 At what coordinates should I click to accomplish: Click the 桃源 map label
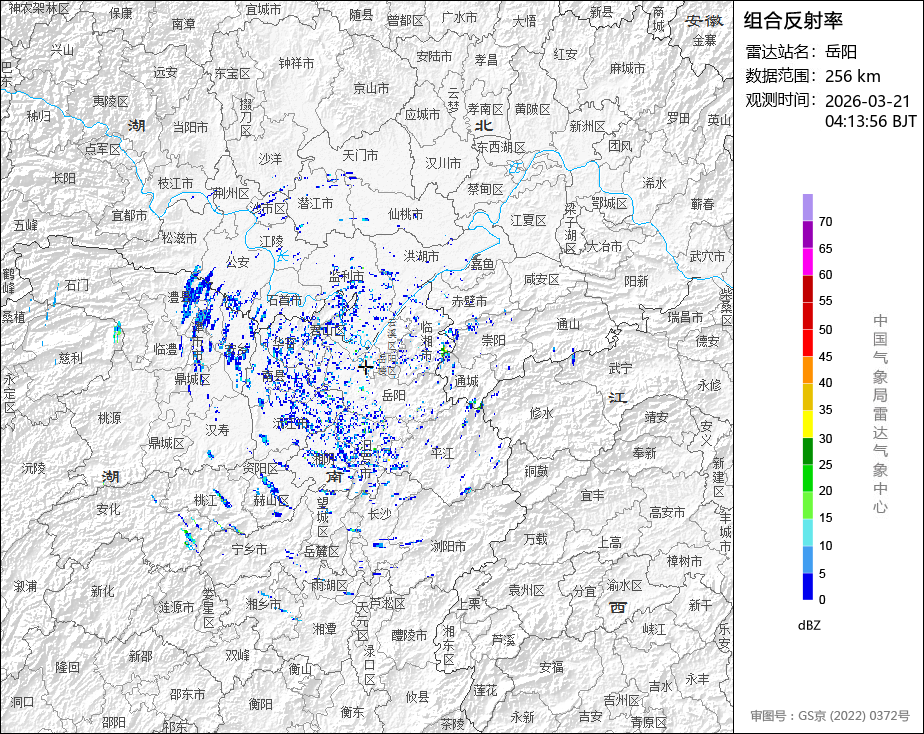tap(110, 418)
